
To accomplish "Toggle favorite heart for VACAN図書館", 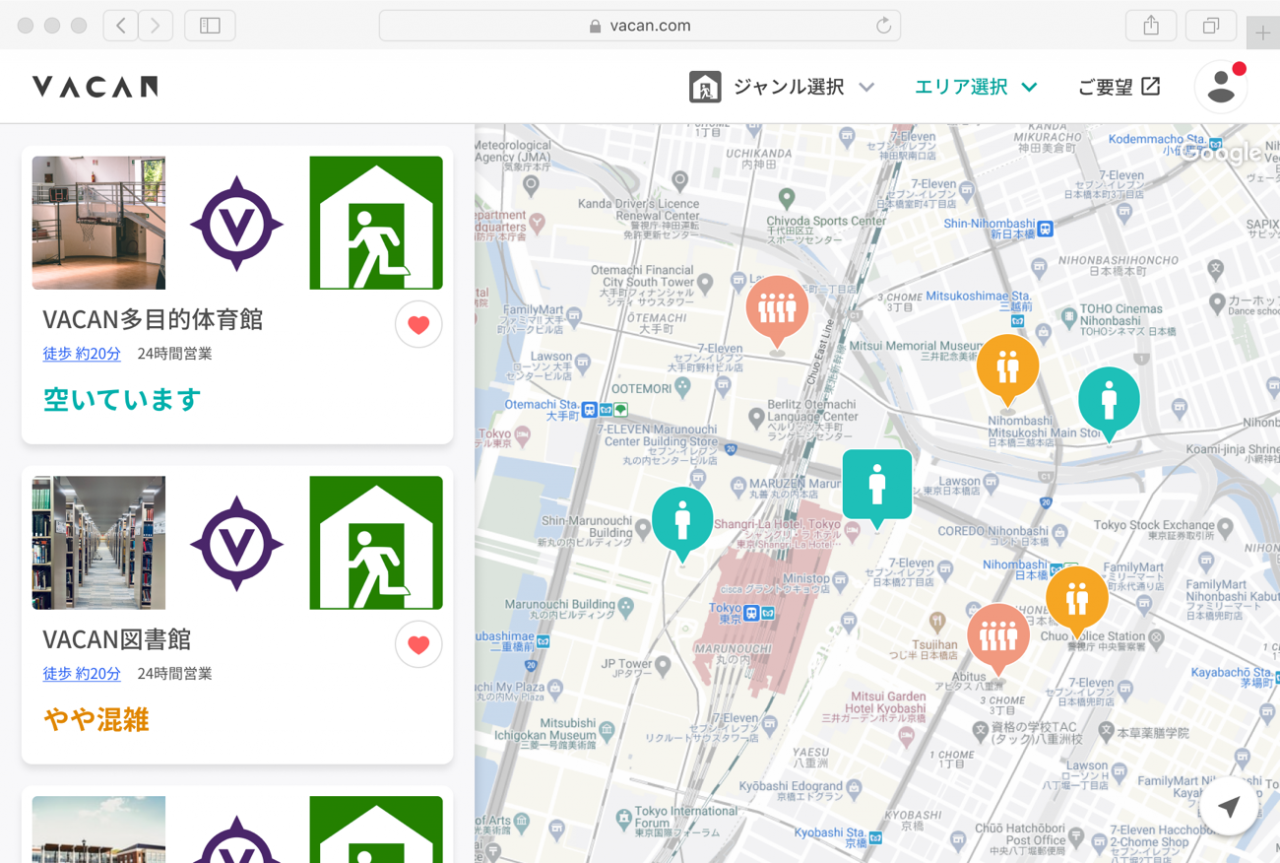I will click(x=418, y=644).
